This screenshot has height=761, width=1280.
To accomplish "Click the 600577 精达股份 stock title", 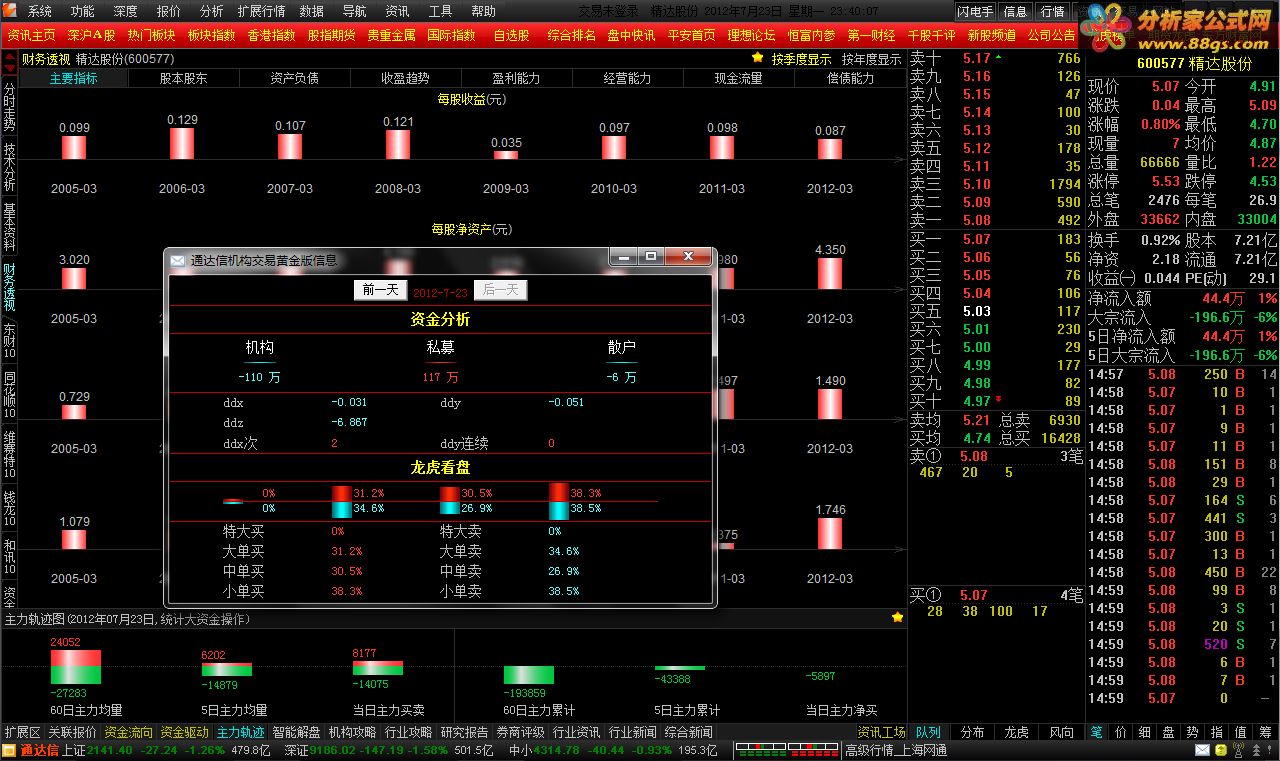I will 1194,63.
